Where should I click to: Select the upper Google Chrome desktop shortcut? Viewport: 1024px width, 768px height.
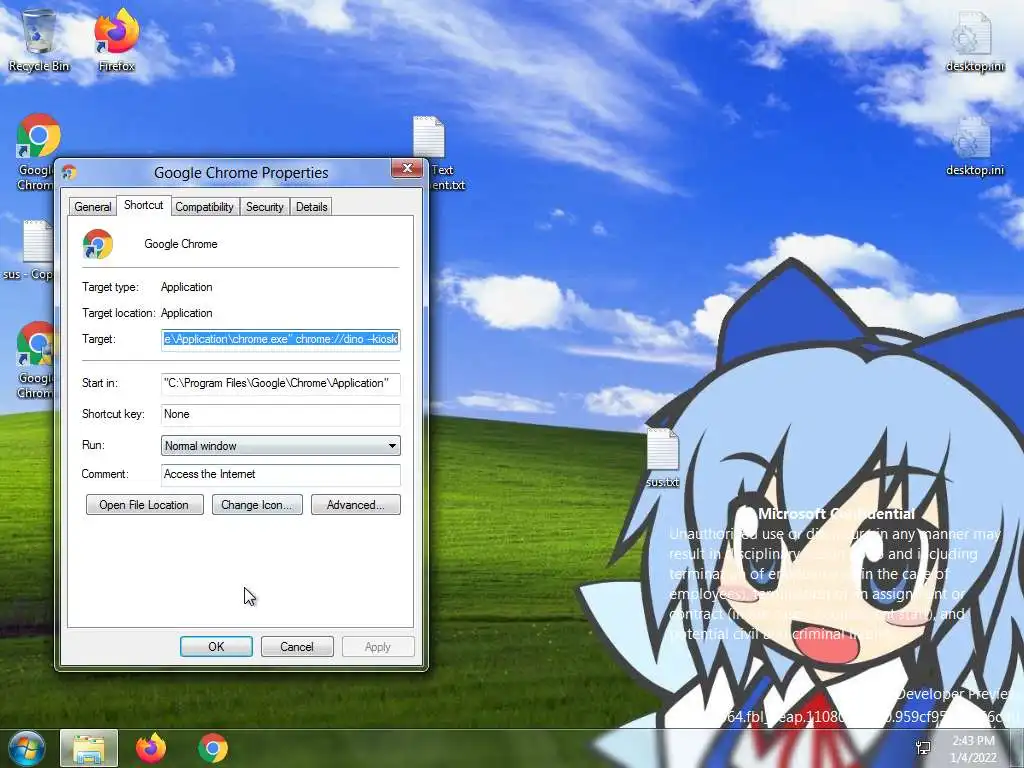click(x=36, y=152)
